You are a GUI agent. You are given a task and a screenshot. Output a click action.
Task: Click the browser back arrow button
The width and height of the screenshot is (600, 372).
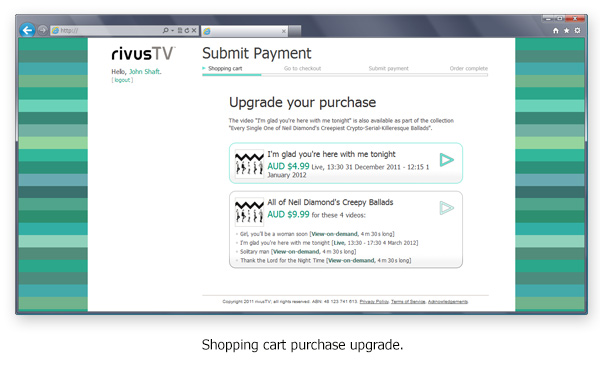pyautogui.click(x=27, y=30)
